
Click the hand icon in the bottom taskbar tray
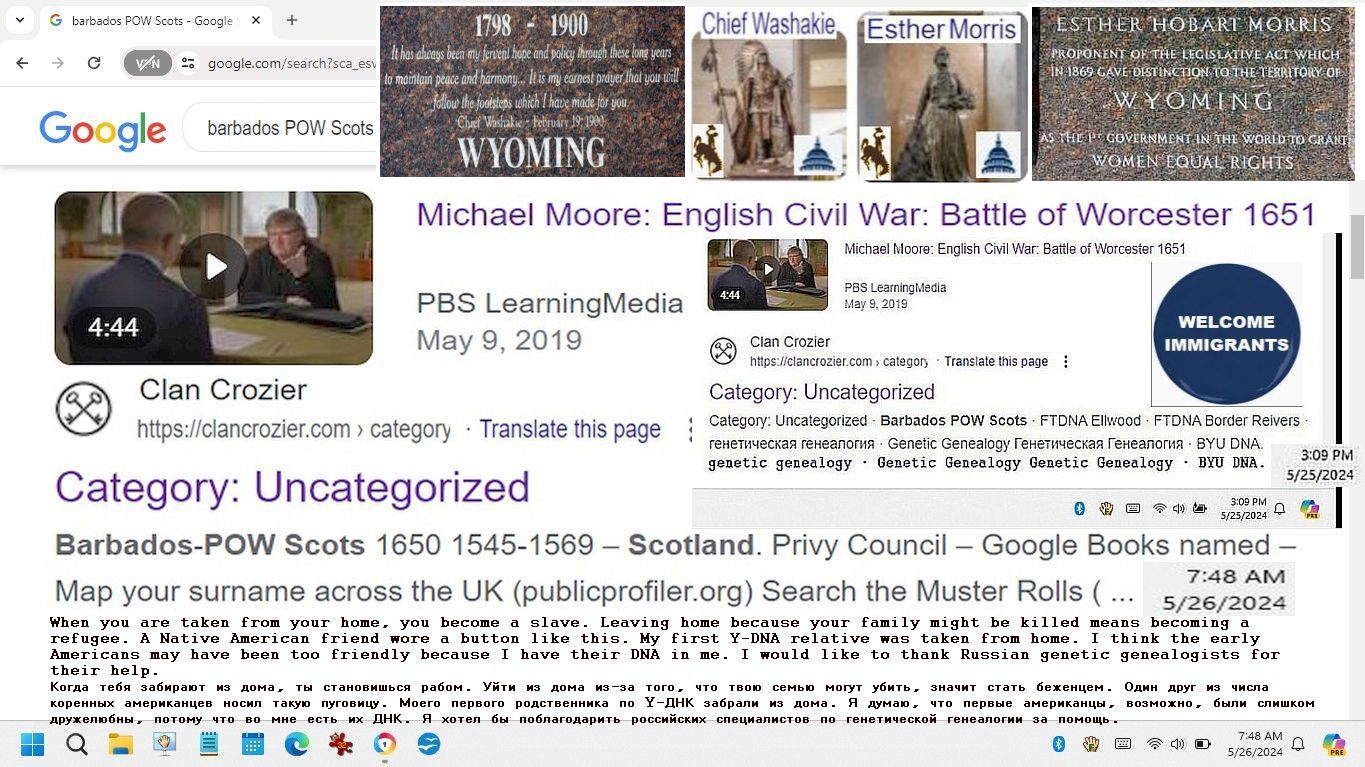pos(1091,744)
